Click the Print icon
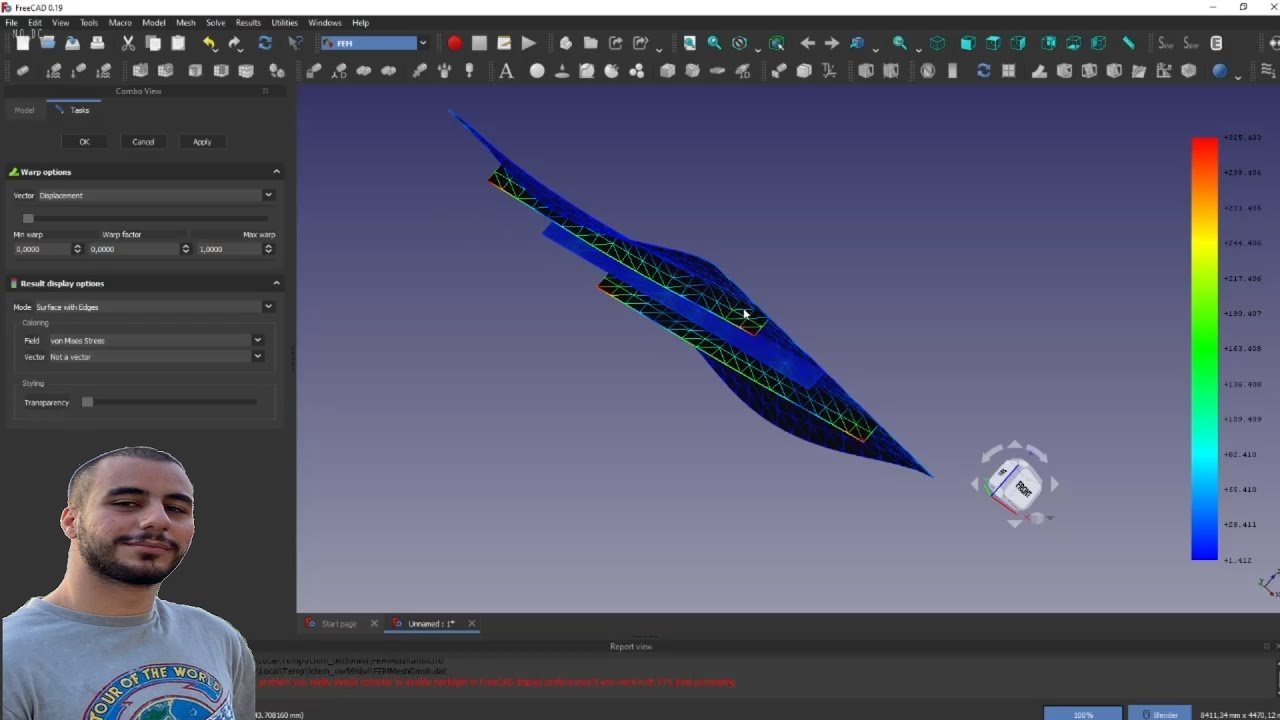 pyautogui.click(x=97, y=43)
